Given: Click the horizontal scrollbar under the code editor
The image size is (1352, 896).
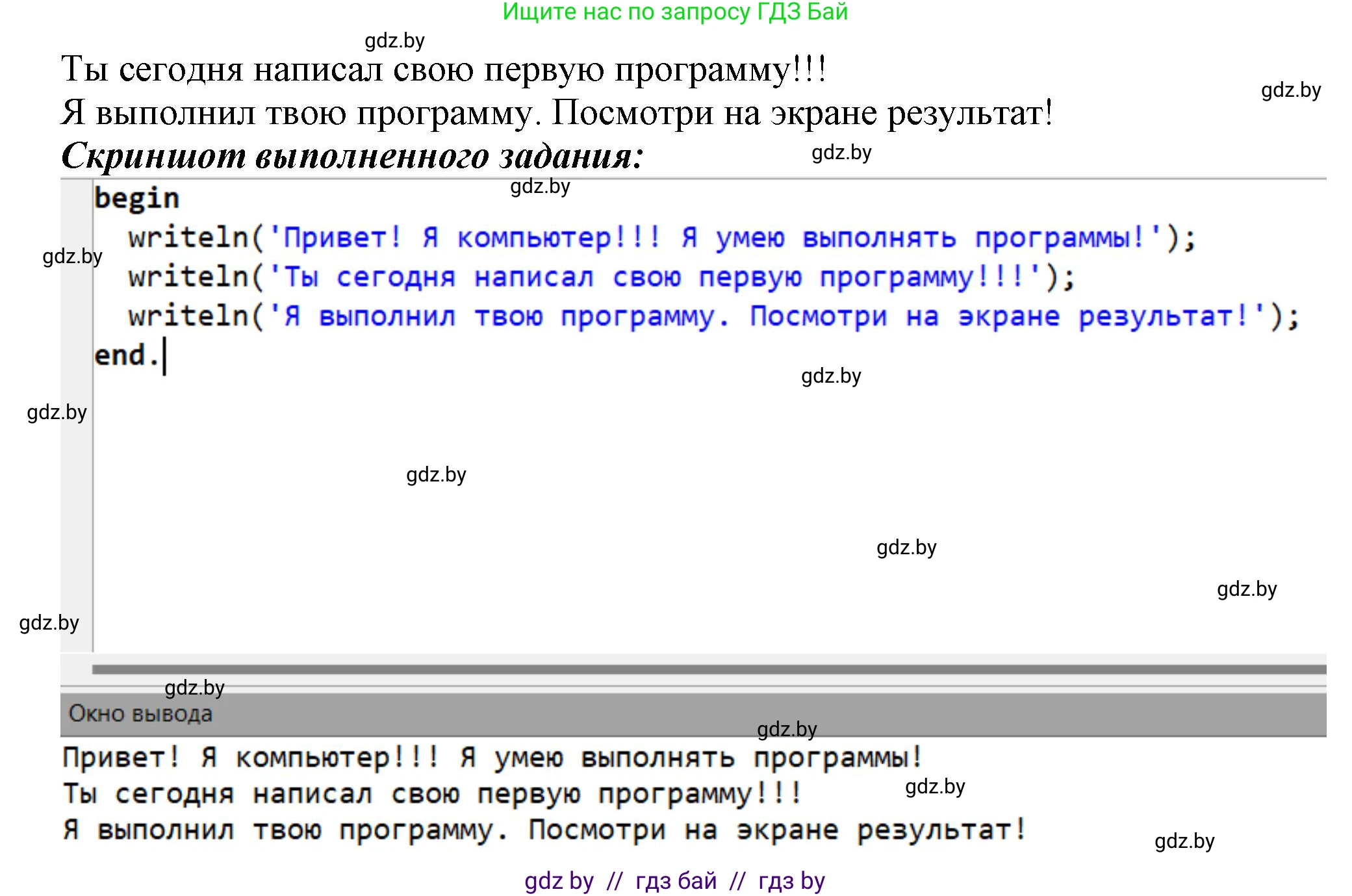Looking at the screenshot, I should point(708,669).
